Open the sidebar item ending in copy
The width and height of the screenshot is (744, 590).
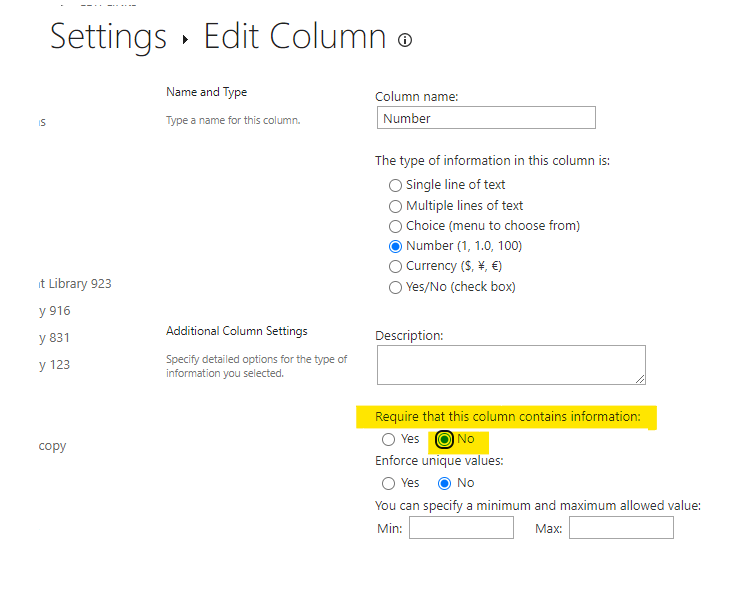coord(52,446)
